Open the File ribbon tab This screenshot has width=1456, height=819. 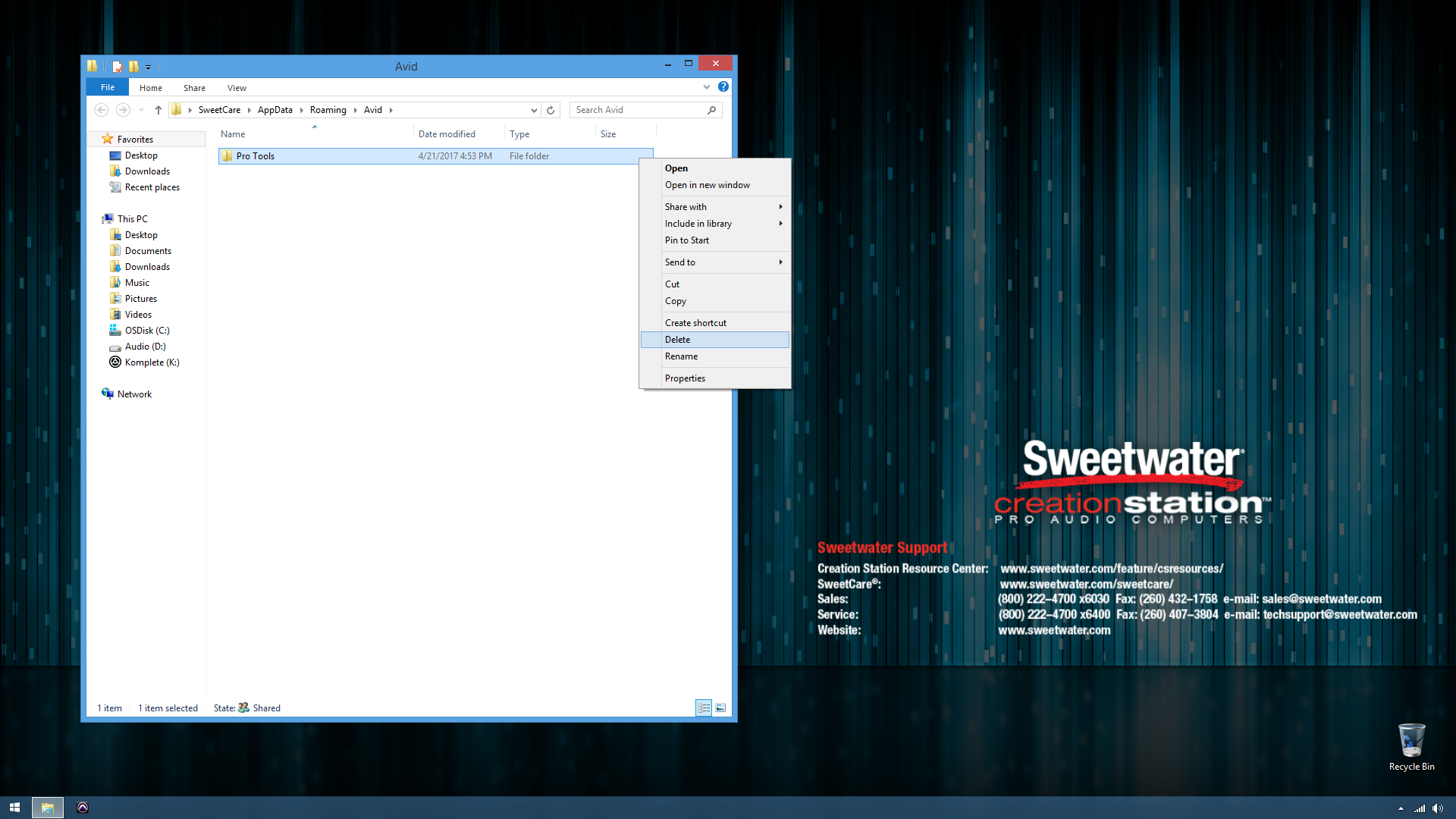tap(108, 87)
